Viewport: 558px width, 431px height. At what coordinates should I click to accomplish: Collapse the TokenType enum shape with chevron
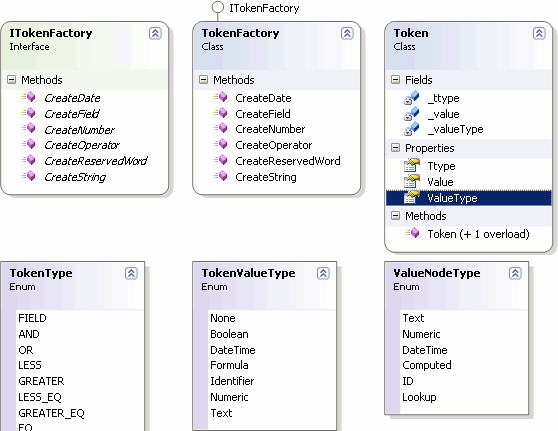click(x=131, y=273)
